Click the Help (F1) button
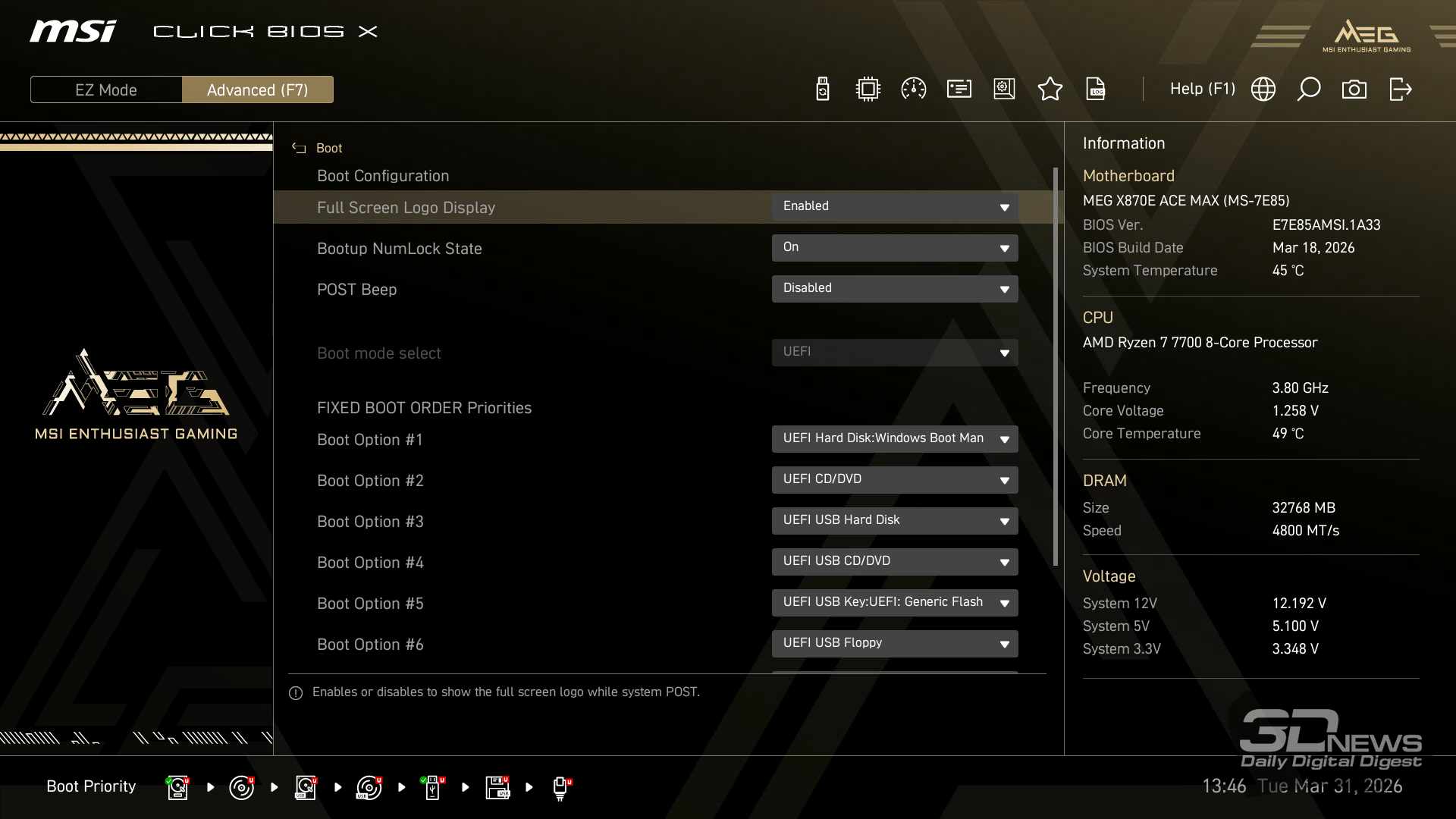1456x819 pixels. coord(1202,89)
